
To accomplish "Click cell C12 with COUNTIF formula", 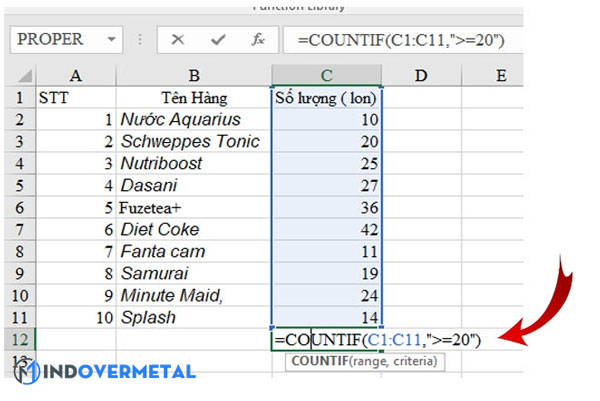I will [x=326, y=340].
